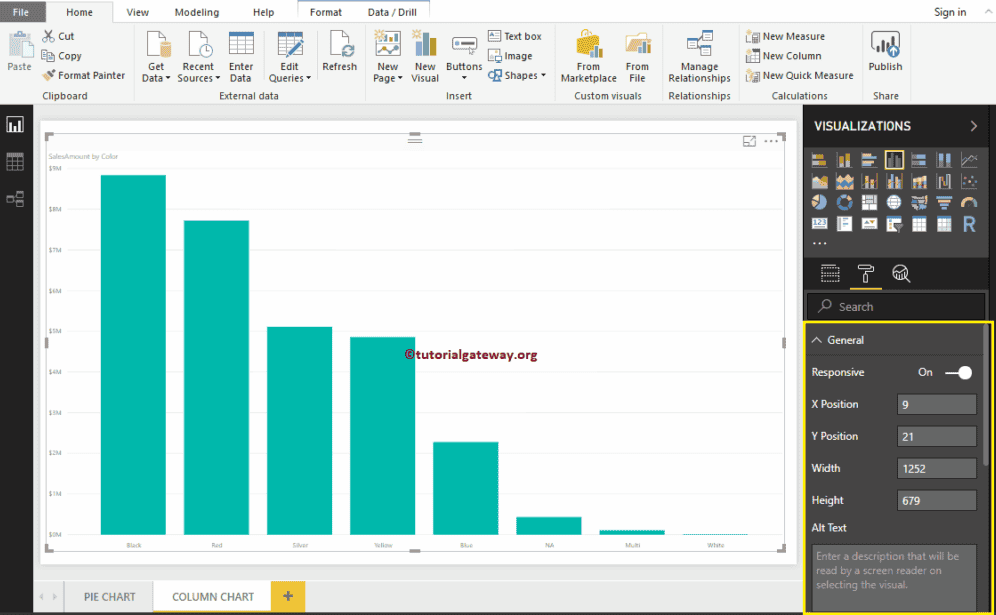Select the Map visualization icon
The height and width of the screenshot is (615, 996).
[894, 202]
